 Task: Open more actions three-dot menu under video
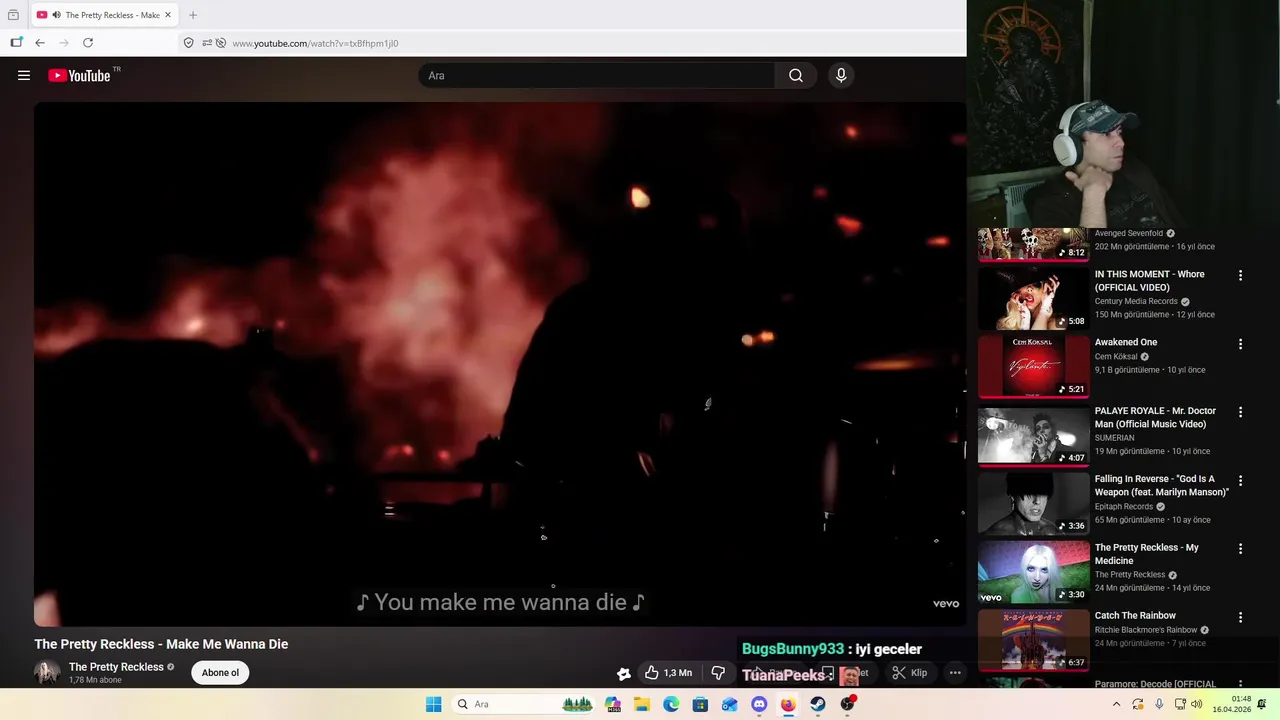tap(955, 673)
